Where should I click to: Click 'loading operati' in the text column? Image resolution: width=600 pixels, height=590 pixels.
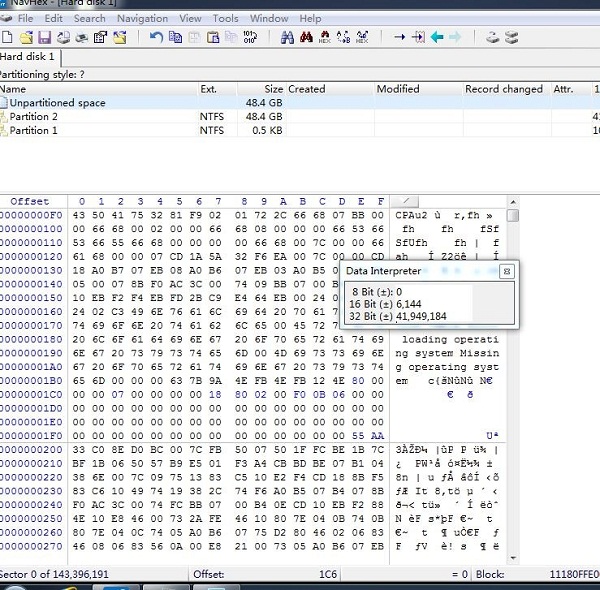[450, 339]
